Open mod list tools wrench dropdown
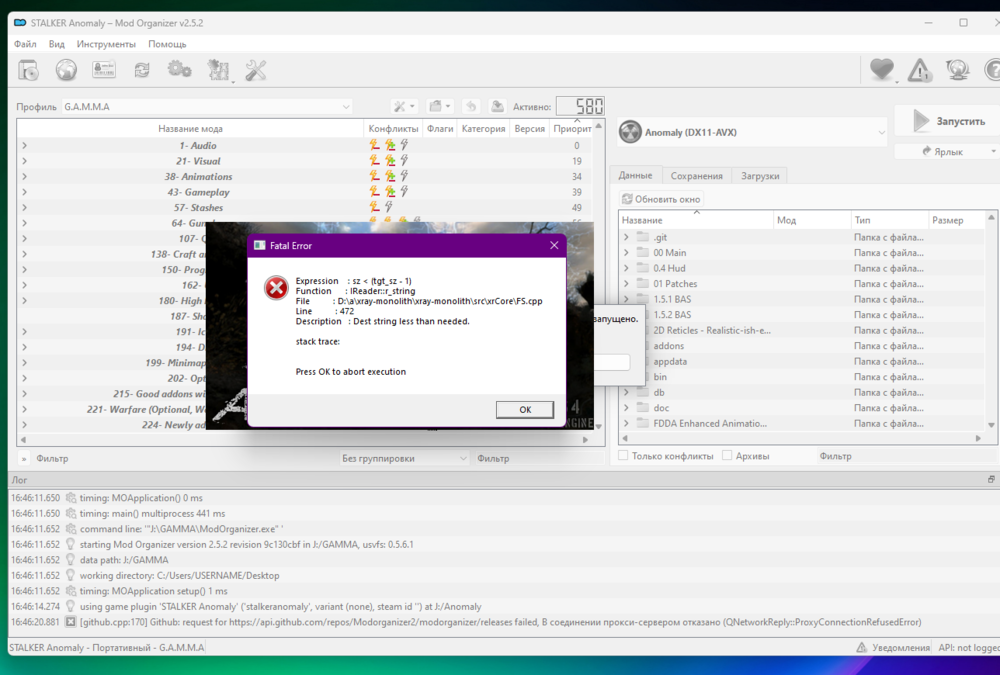The height and width of the screenshot is (675, 1000). click(403, 106)
